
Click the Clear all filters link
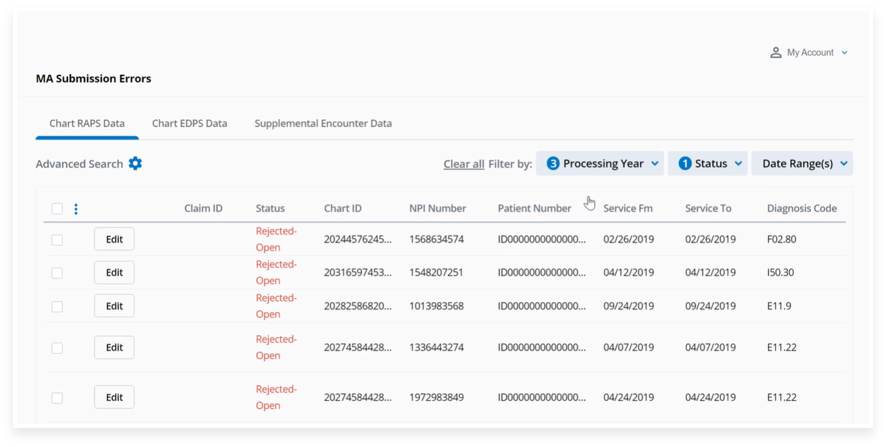click(464, 164)
